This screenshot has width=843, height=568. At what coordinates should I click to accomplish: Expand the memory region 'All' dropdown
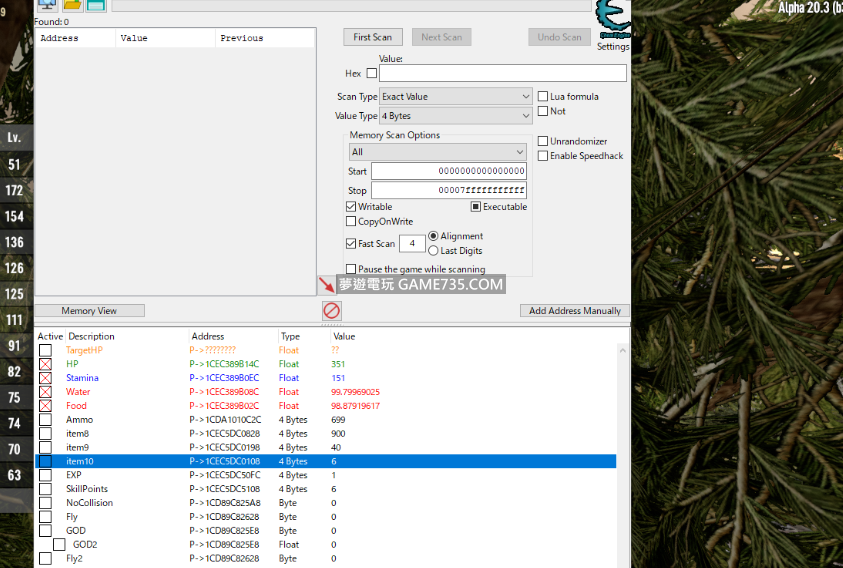[x=437, y=152]
